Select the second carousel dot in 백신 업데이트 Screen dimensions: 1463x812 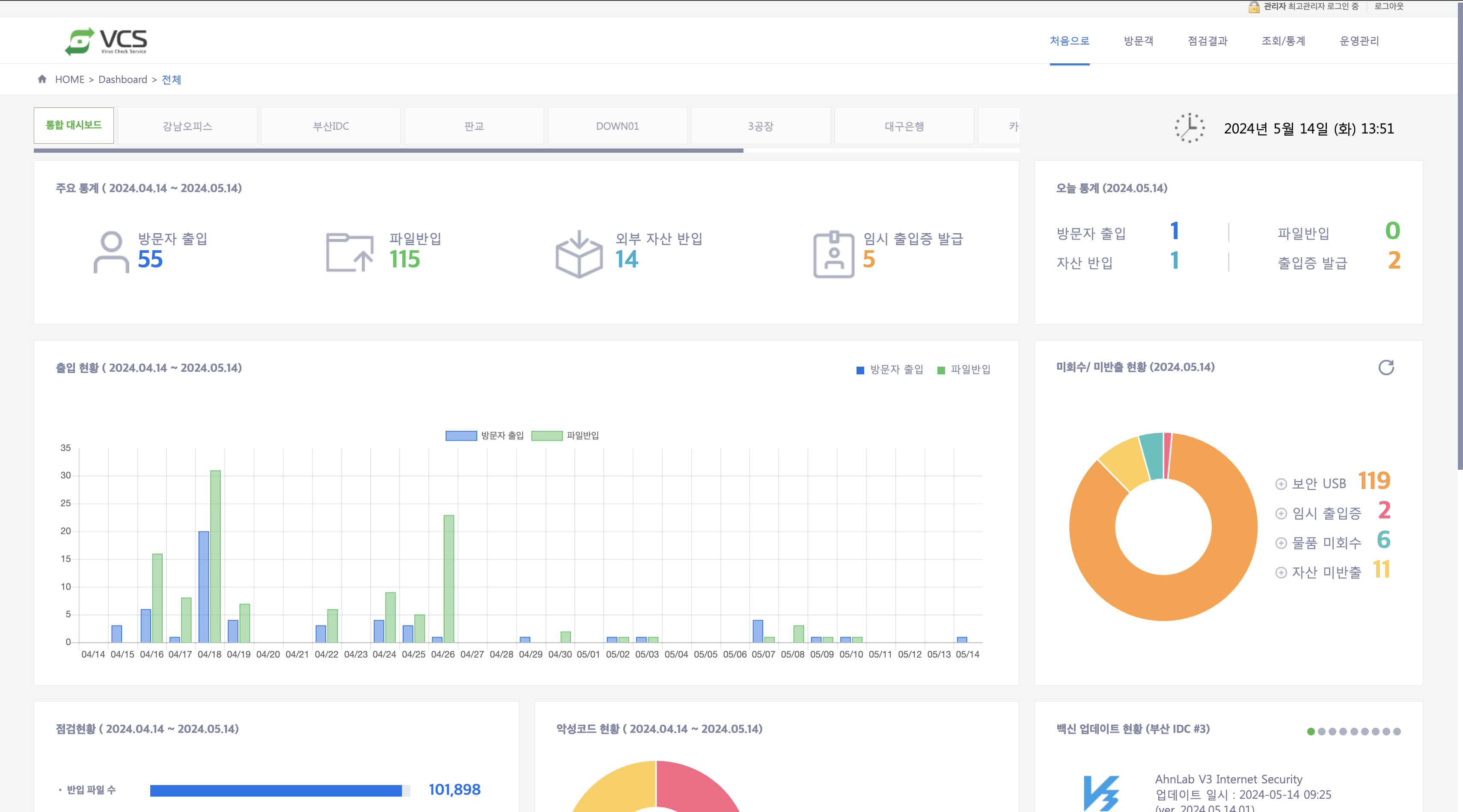click(1322, 732)
